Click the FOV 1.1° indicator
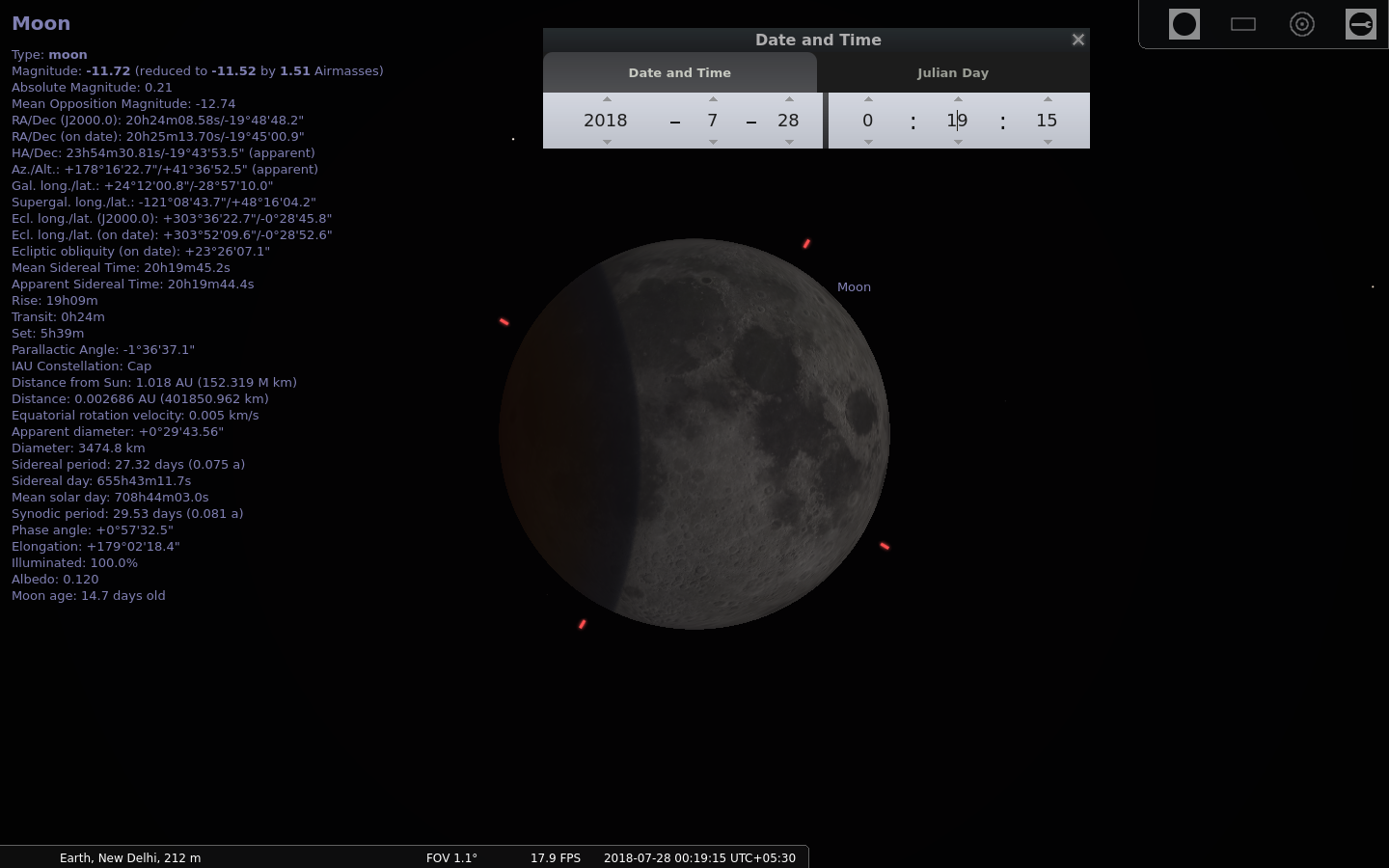The image size is (1389, 868). click(x=451, y=857)
